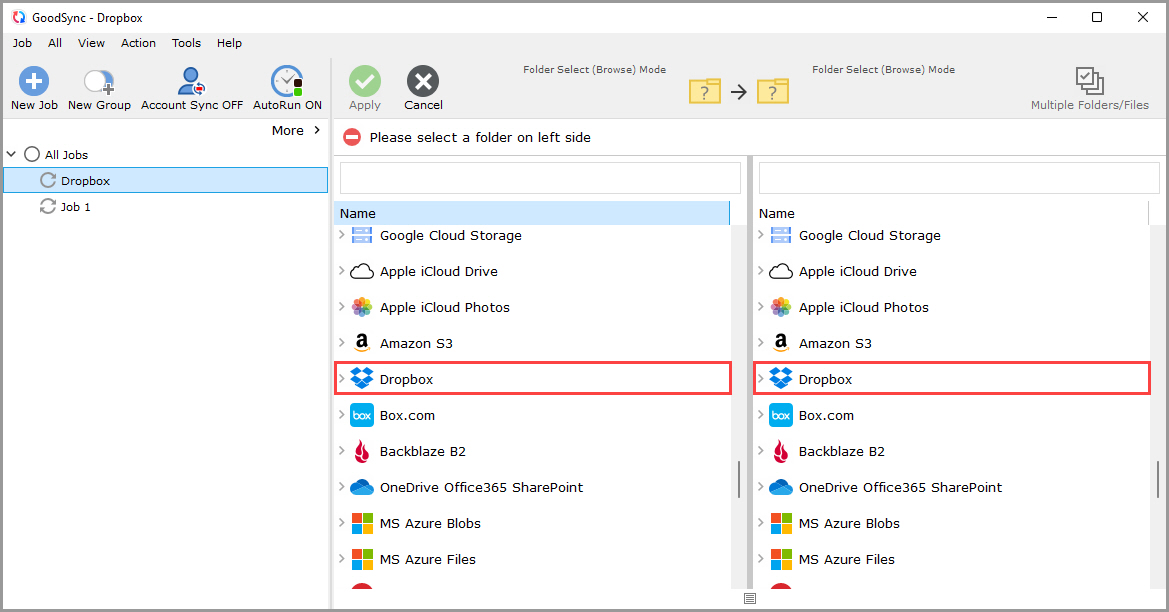Open the Job menu
Screen dimensions: 1169x612
click(x=22, y=43)
